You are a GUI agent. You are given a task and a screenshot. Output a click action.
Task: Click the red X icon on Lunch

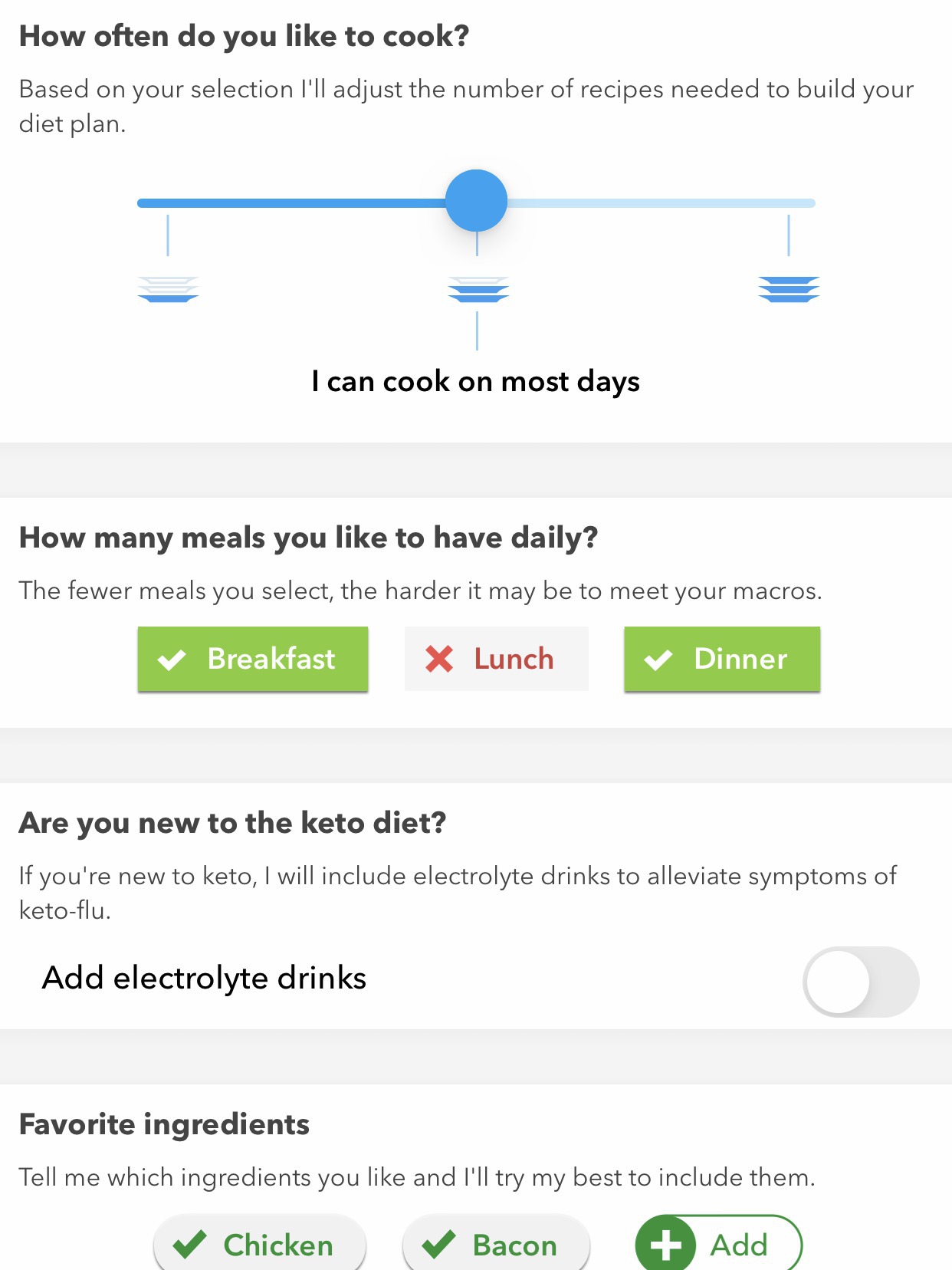439,659
